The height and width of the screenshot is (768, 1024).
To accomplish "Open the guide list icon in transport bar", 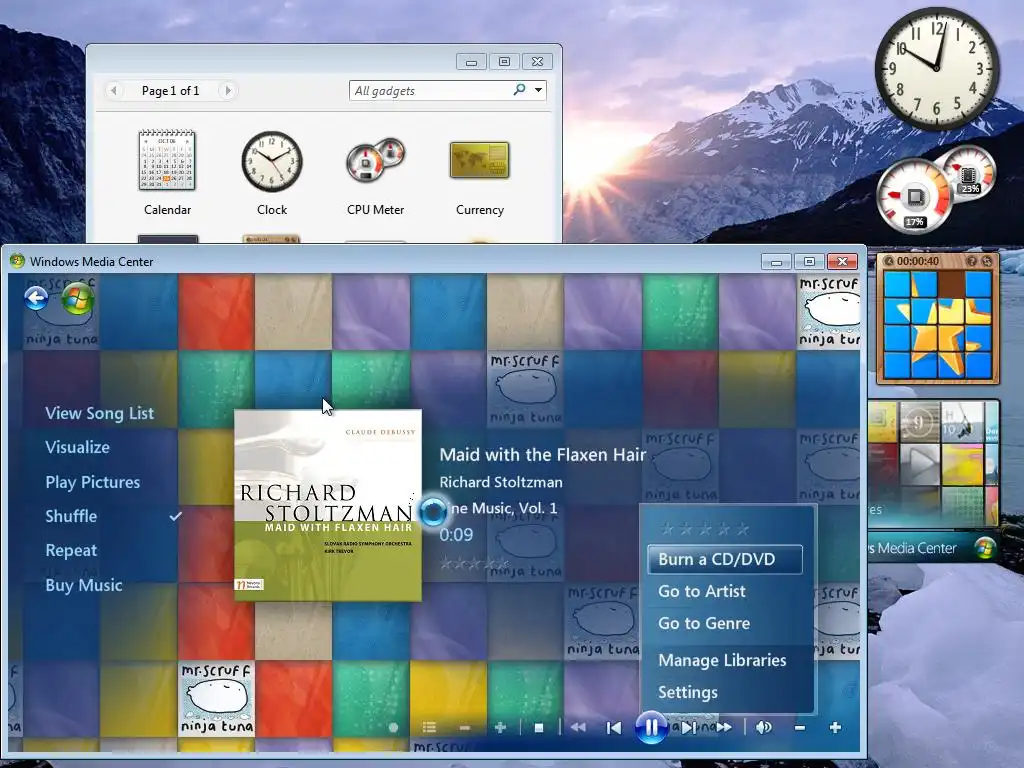I will [429, 728].
